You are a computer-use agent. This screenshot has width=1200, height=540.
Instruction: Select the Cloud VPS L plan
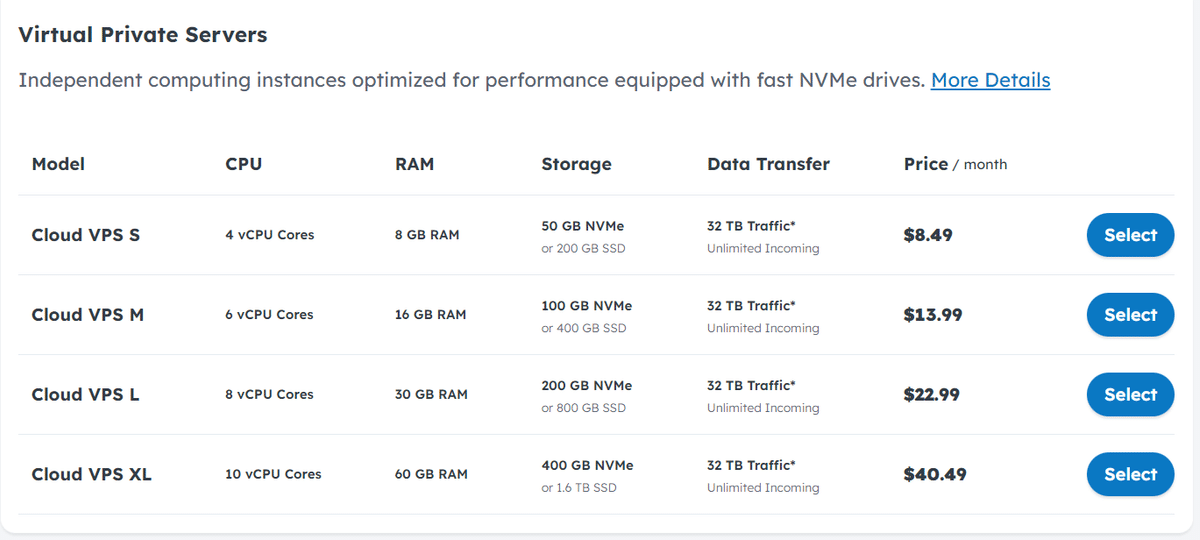click(x=1130, y=395)
